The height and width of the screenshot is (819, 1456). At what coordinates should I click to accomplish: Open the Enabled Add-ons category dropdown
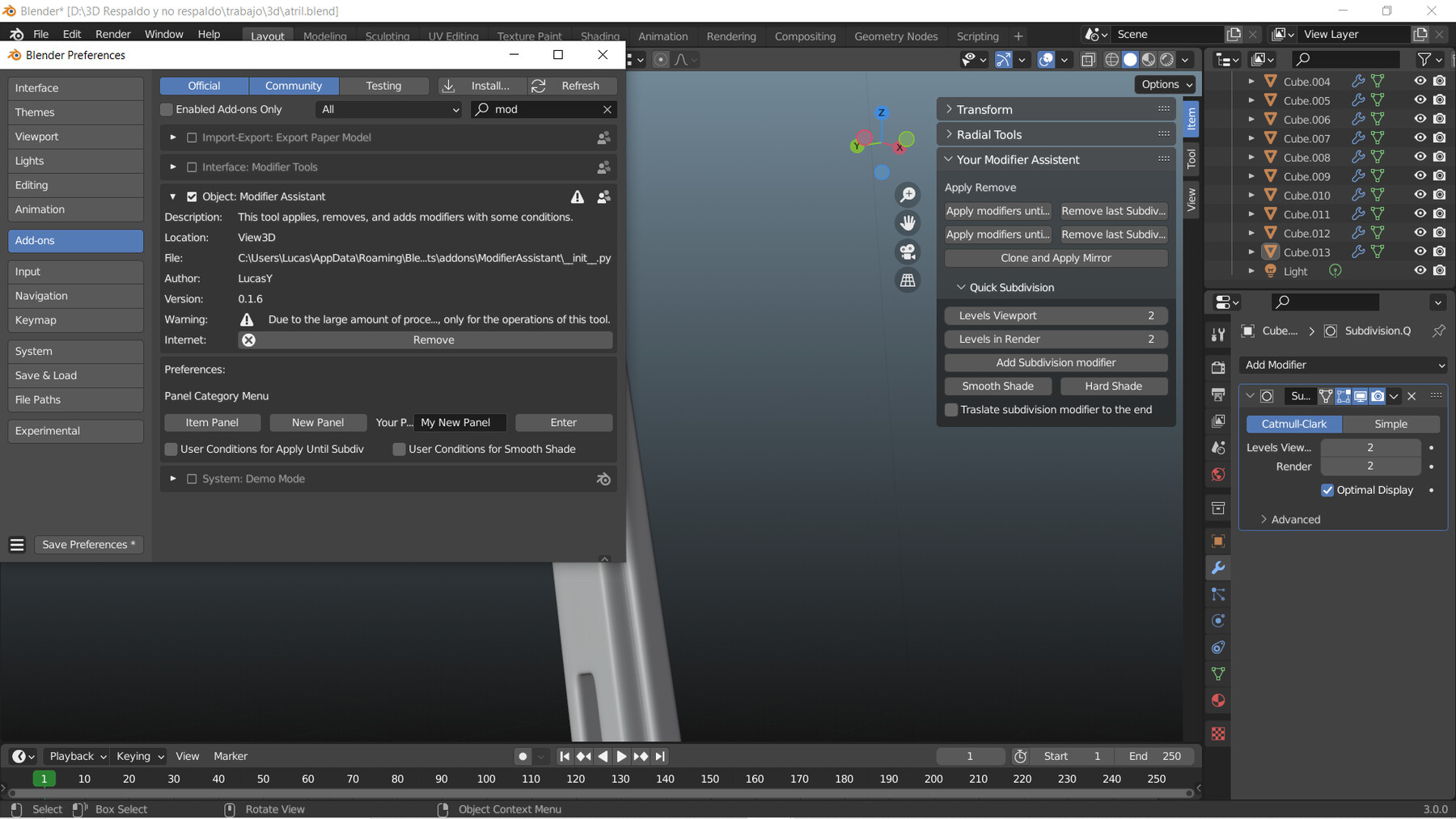click(x=387, y=109)
